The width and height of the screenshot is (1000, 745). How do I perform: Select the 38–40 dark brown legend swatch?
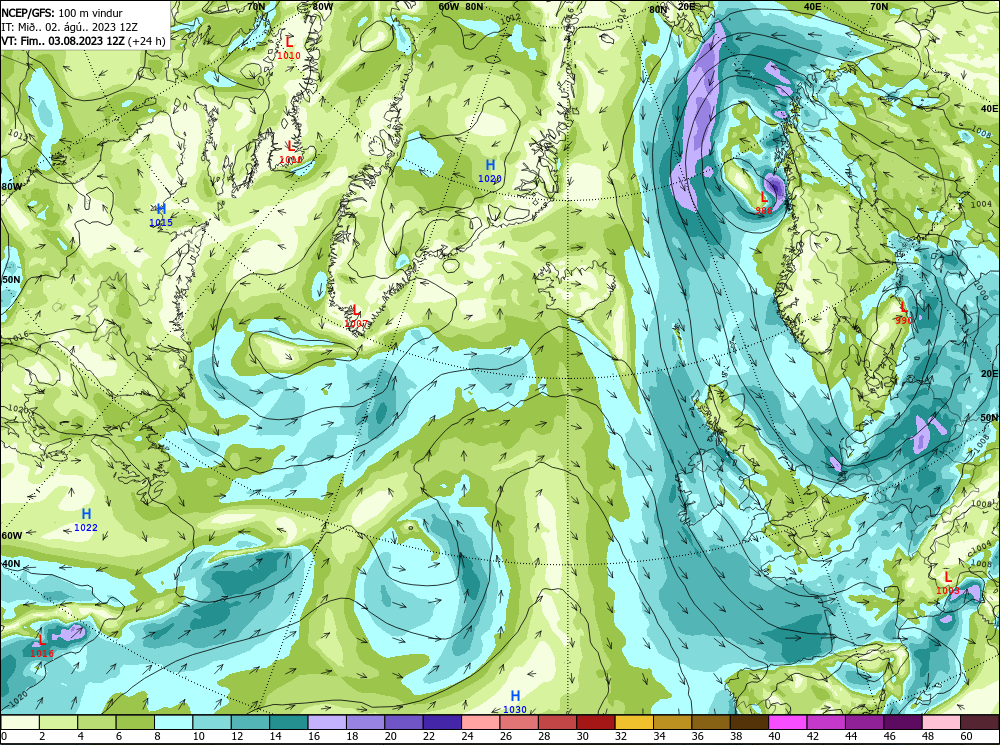[x=749, y=722]
